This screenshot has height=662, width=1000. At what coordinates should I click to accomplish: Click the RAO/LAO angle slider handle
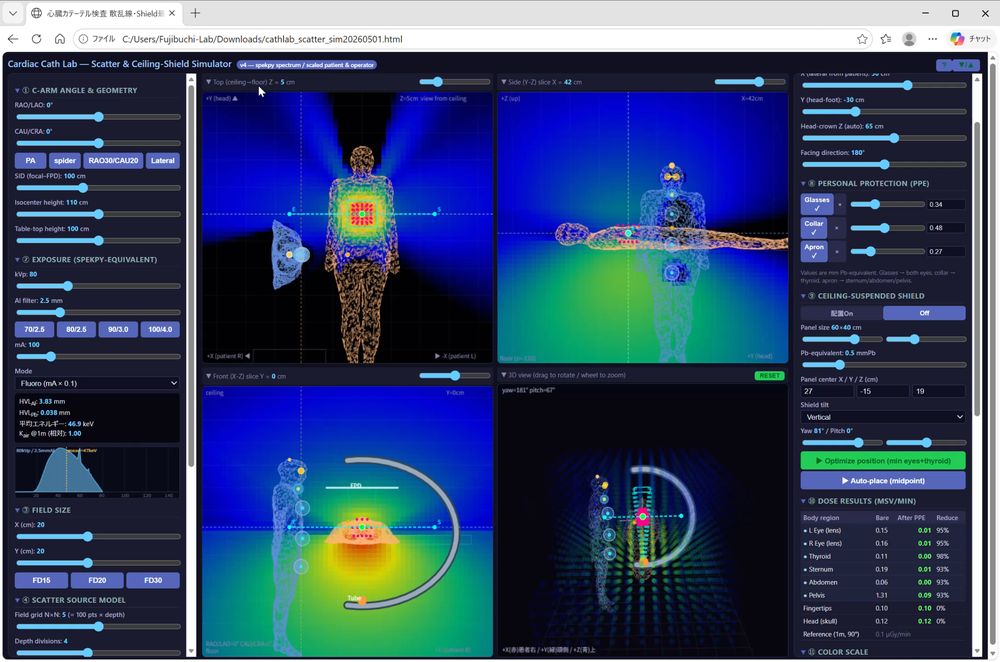coord(98,117)
